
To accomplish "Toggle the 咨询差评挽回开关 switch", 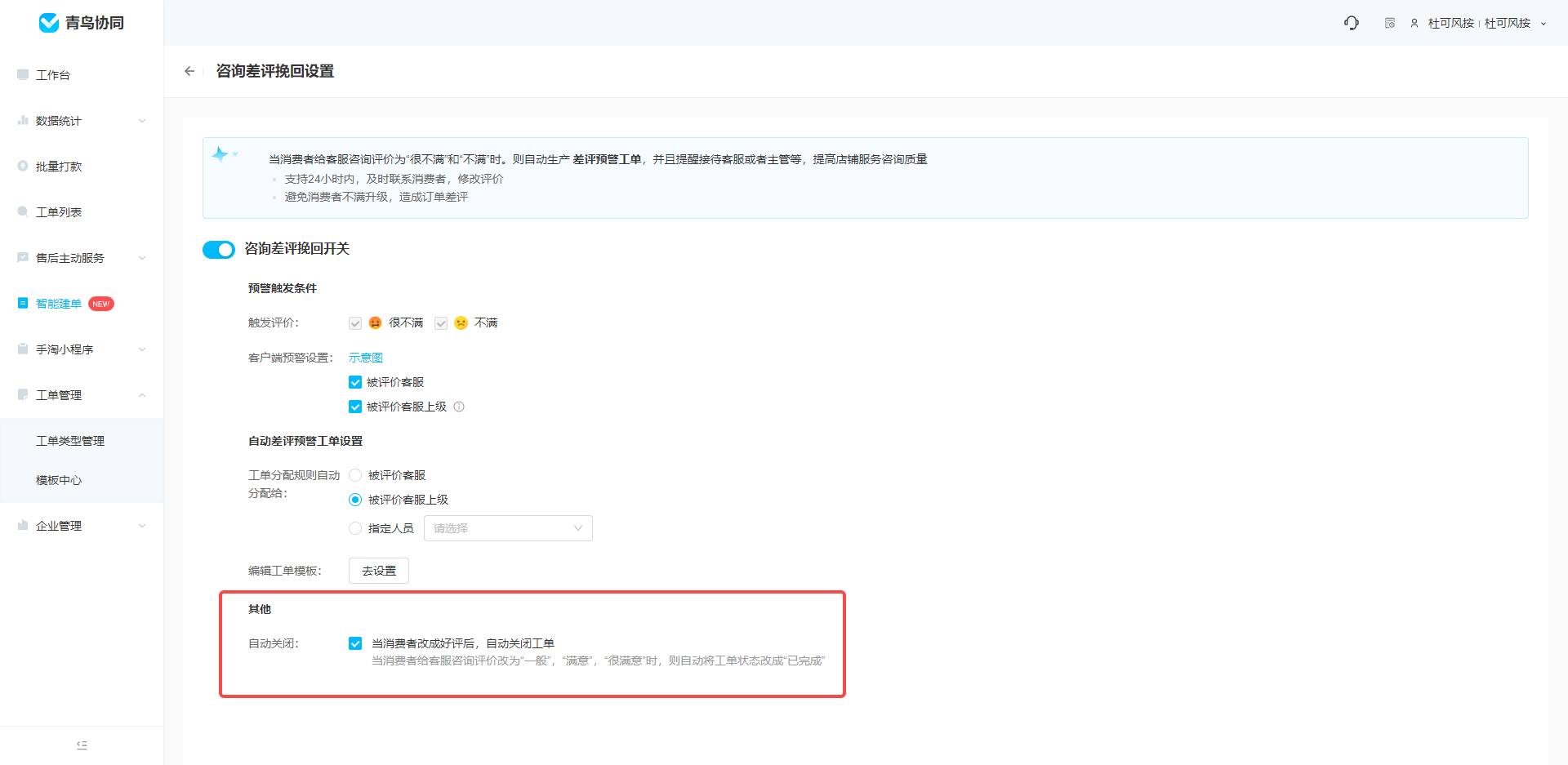I will [219, 249].
